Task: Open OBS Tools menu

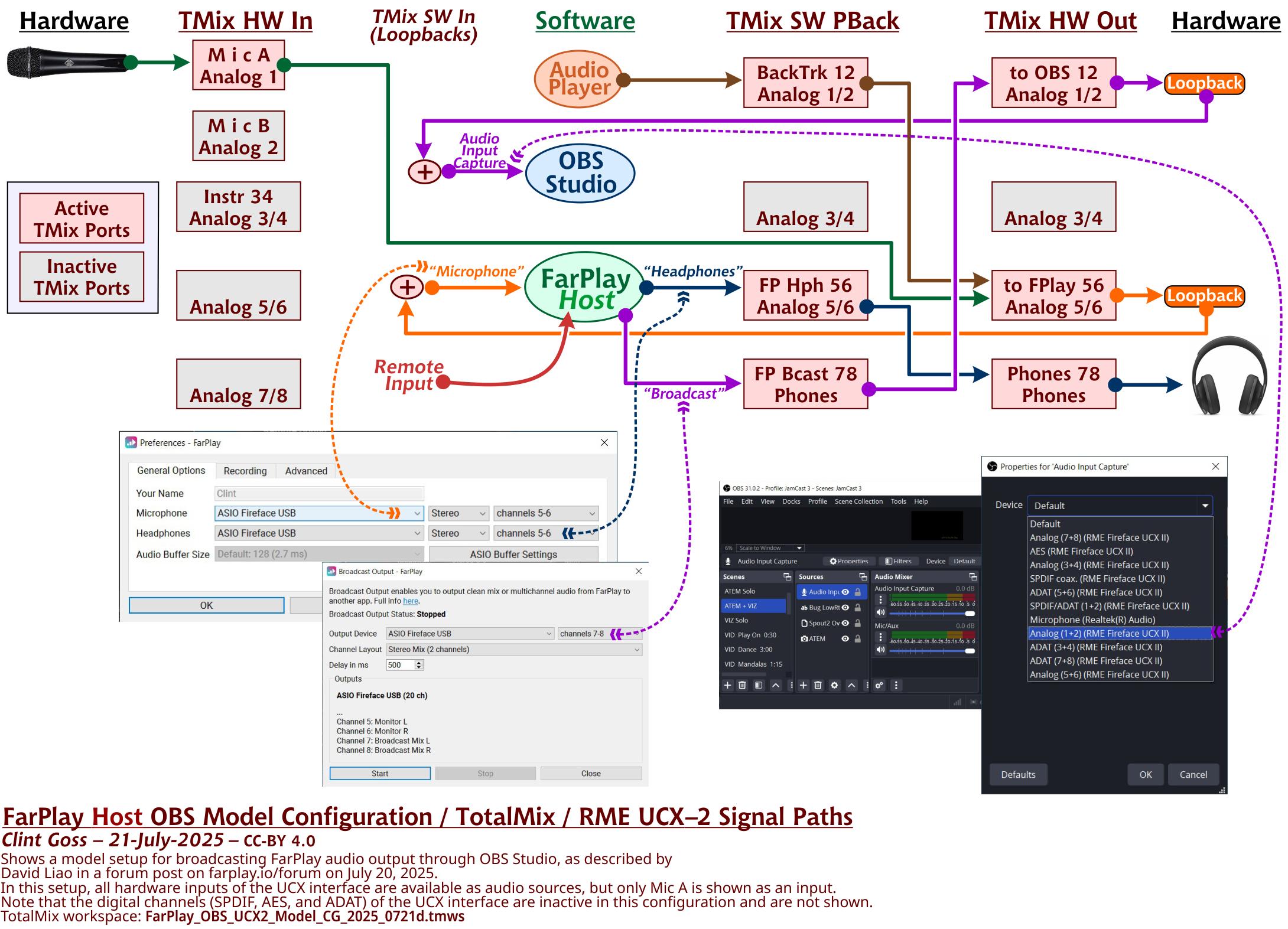Action: click(898, 502)
